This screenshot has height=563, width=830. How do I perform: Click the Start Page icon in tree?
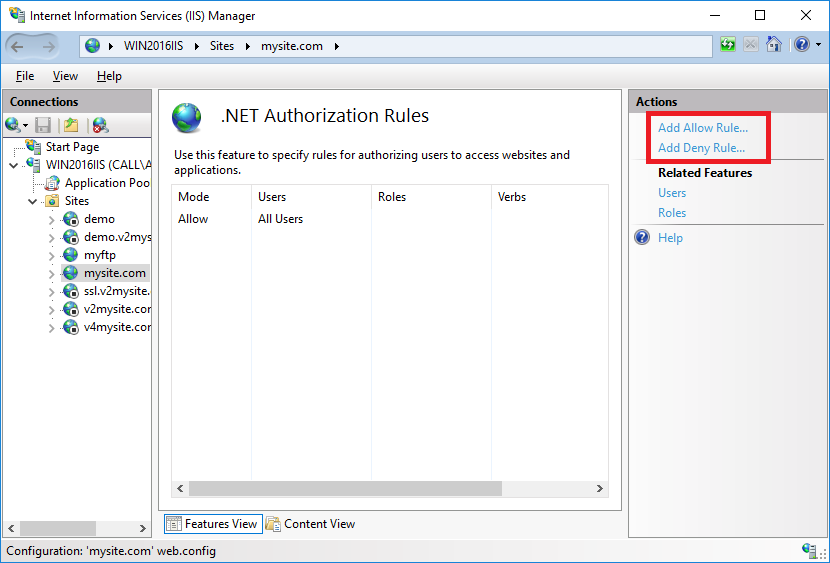pyautogui.click(x=33, y=147)
